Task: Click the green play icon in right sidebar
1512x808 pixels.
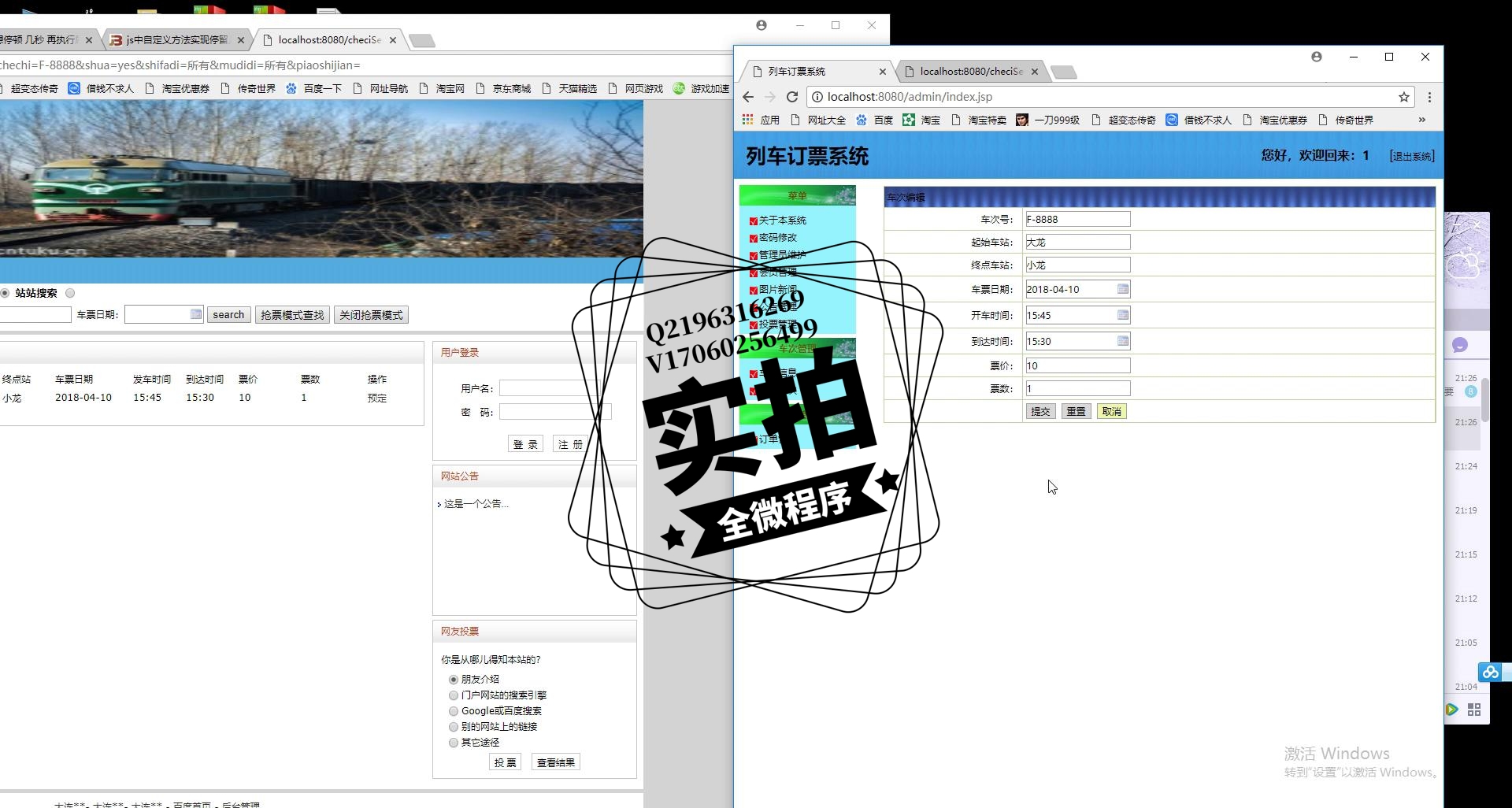Action: click(x=1451, y=710)
